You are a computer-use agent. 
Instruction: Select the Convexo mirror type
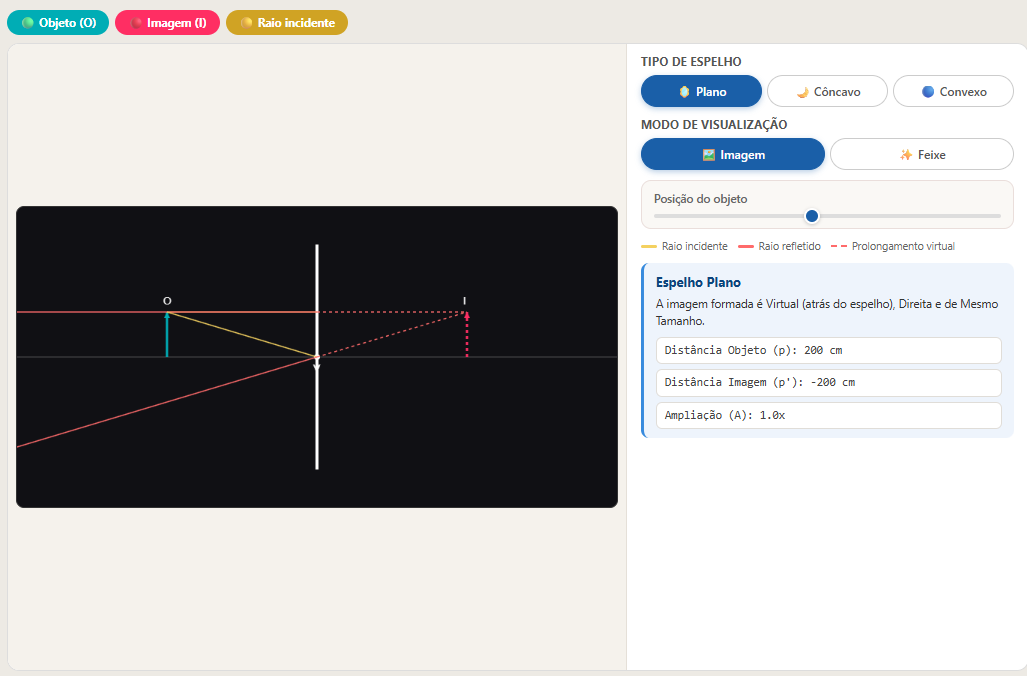953,91
